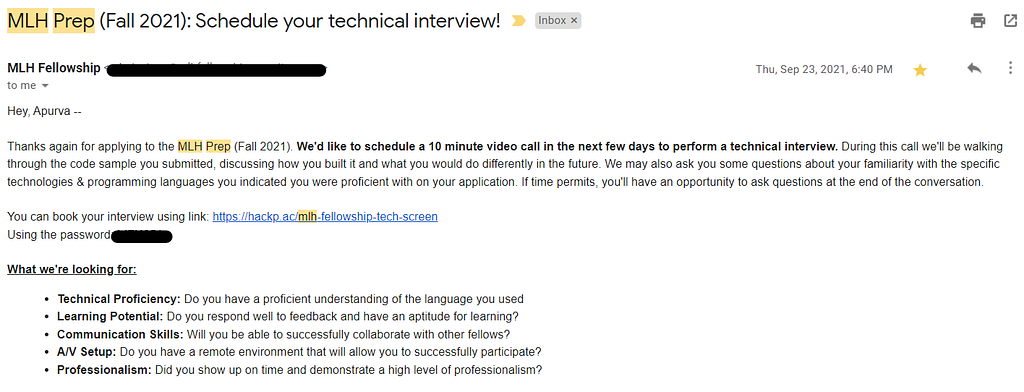
Task: Open the hackp.ac mlh-fellowship-tech-screen link
Action: pos(325,217)
